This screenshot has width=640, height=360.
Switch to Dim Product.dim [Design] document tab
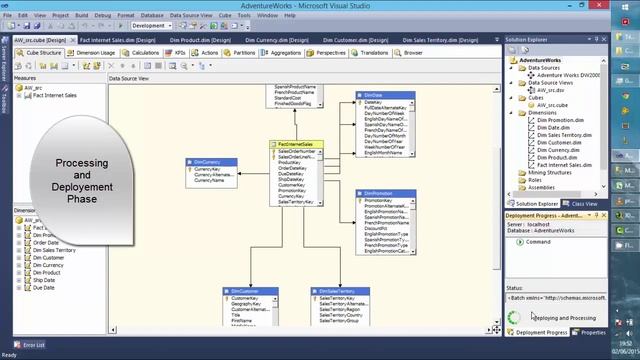pyautogui.click(x=200, y=40)
